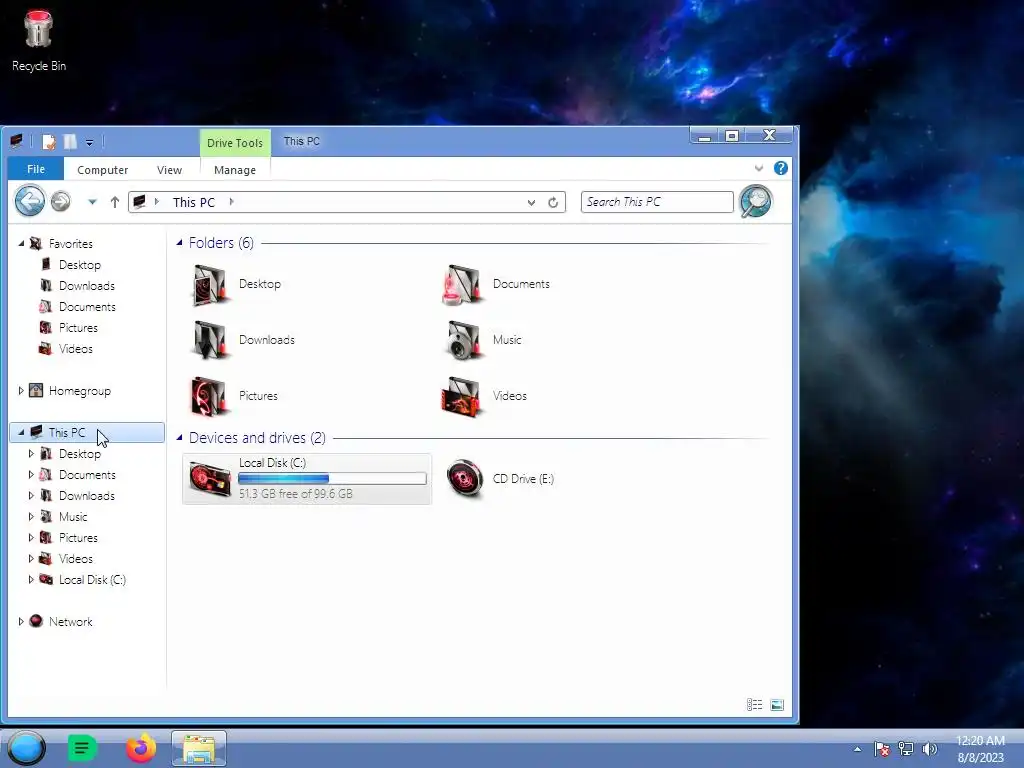Select the Local Disk (C:) drive icon
This screenshot has height=768, width=1024.
[x=210, y=479]
